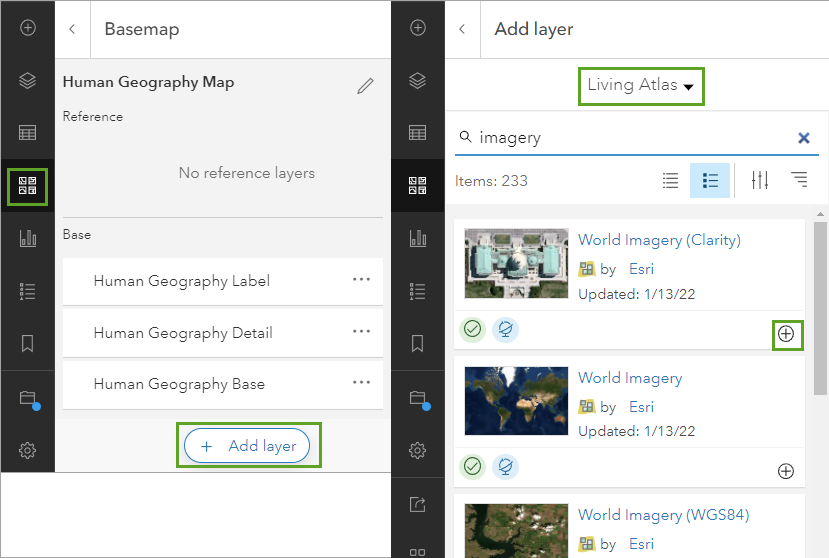Open Living Atlas source dropdown
This screenshot has width=829, height=558.
point(641,85)
